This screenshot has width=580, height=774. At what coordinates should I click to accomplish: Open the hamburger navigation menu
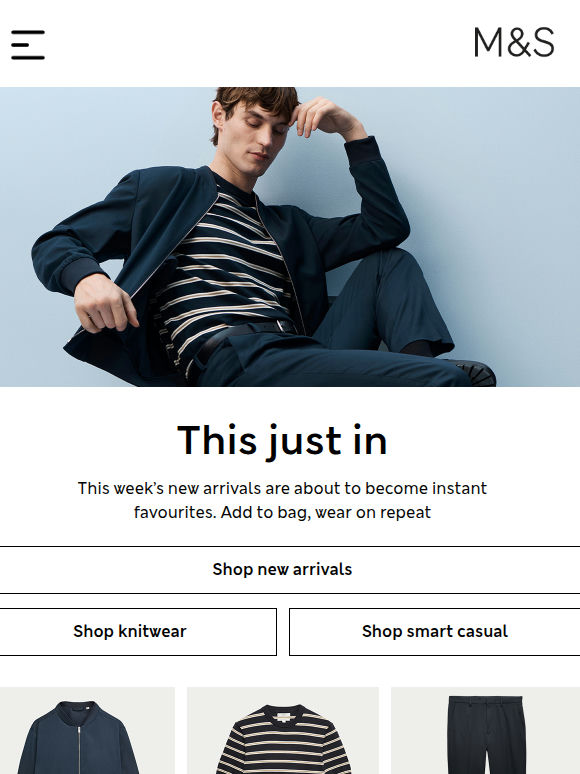pyautogui.click(x=28, y=45)
